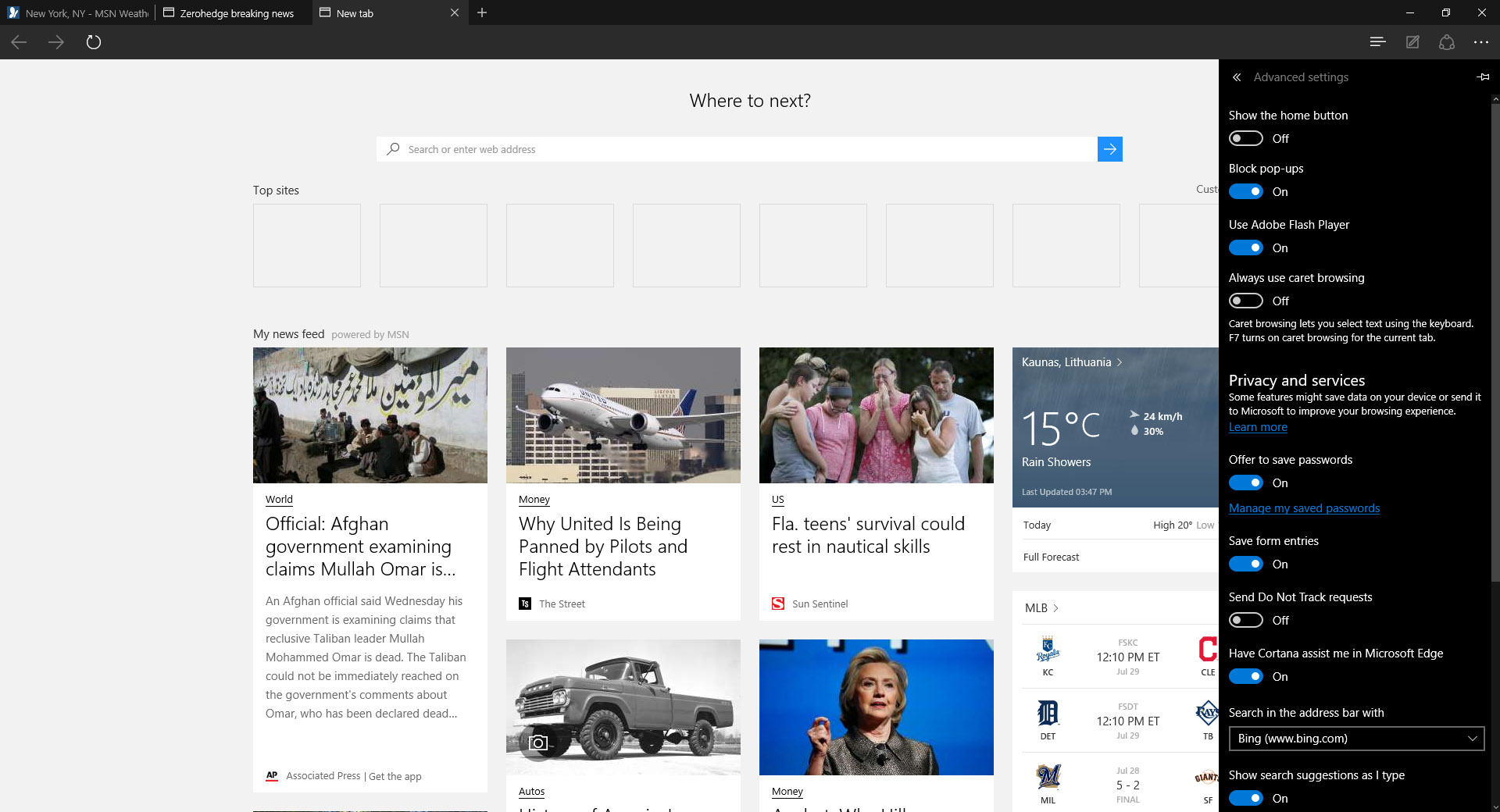
Task: Disable Block pop-ups
Action: 1247,191
